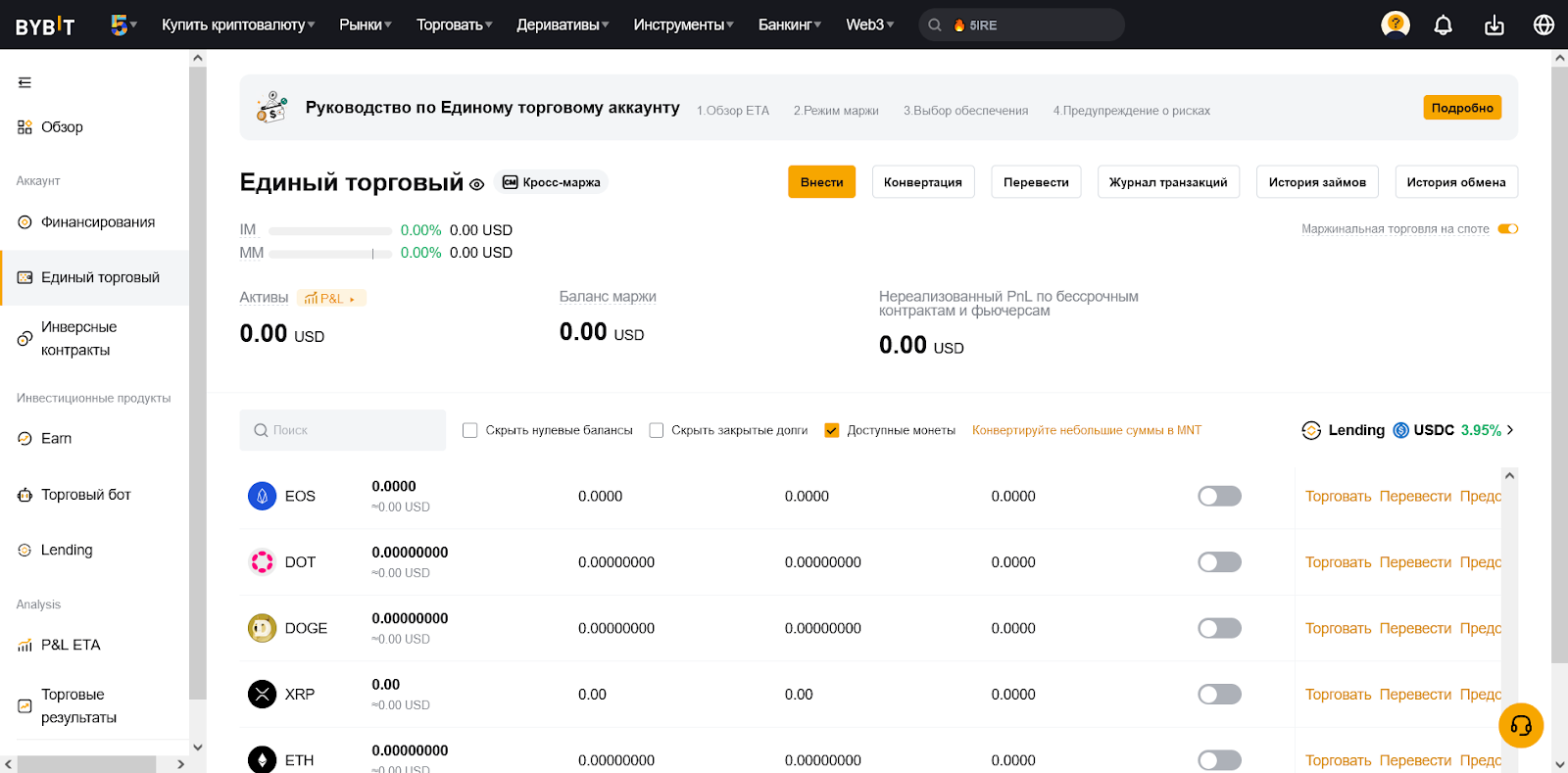Click the Earn sidebar icon
This screenshot has height=773, width=1568.
point(24,439)
